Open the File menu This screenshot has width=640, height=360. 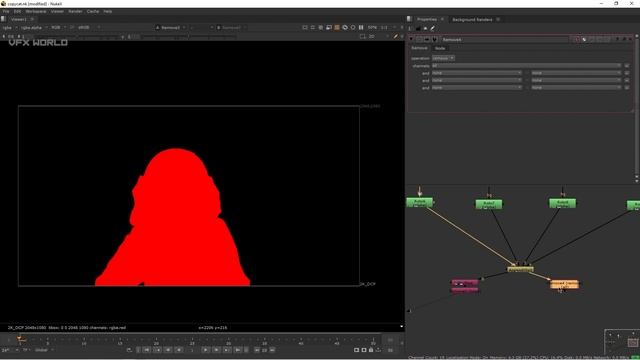tap(5, 11)
